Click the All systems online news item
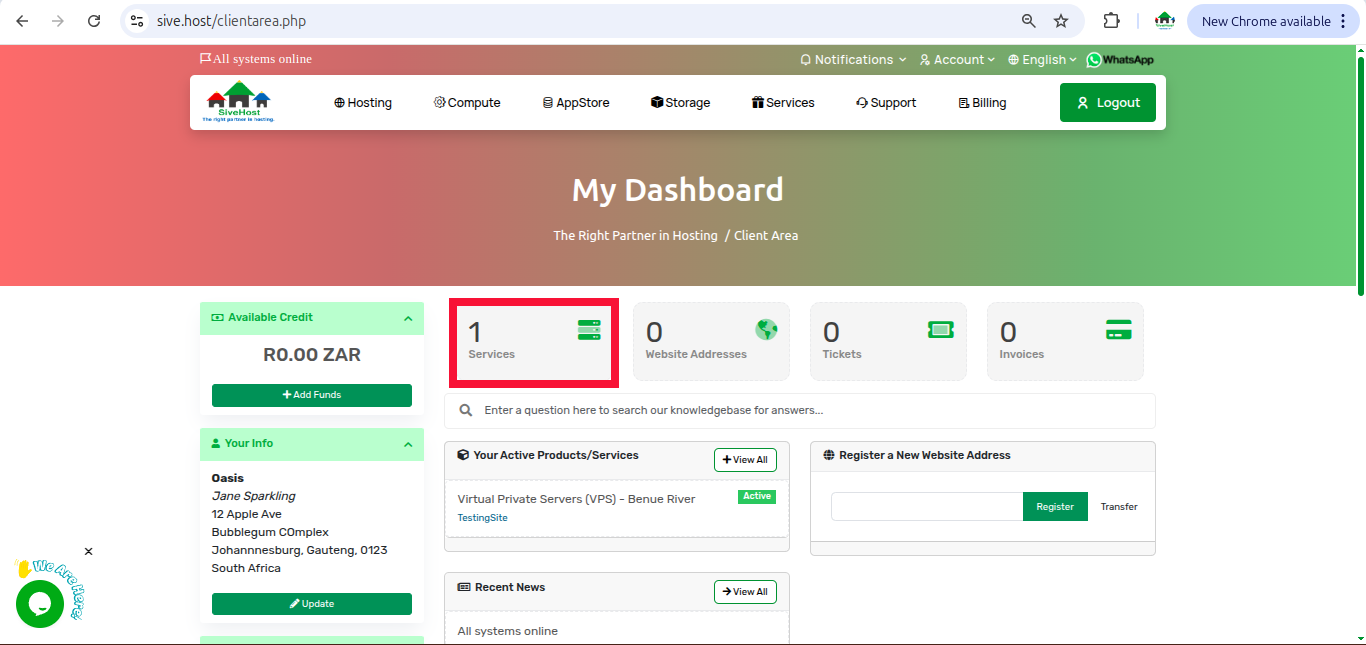 click(507, 631)
